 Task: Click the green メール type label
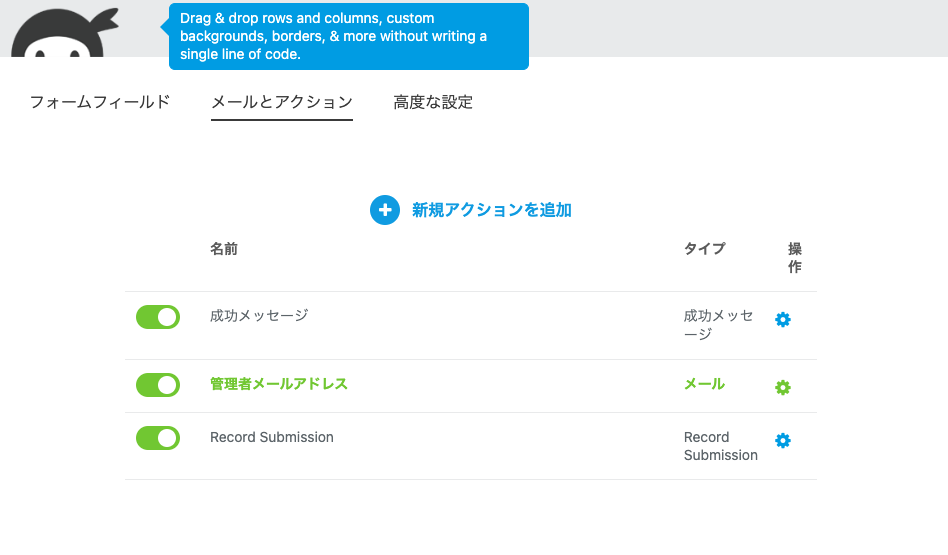tap(705, 384)
